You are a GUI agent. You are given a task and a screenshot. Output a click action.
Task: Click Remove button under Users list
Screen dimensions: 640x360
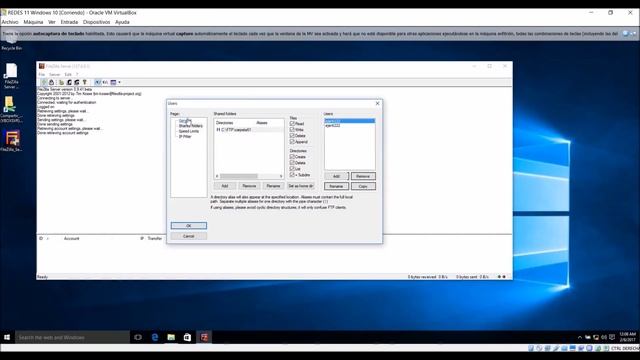pos(363,176)
